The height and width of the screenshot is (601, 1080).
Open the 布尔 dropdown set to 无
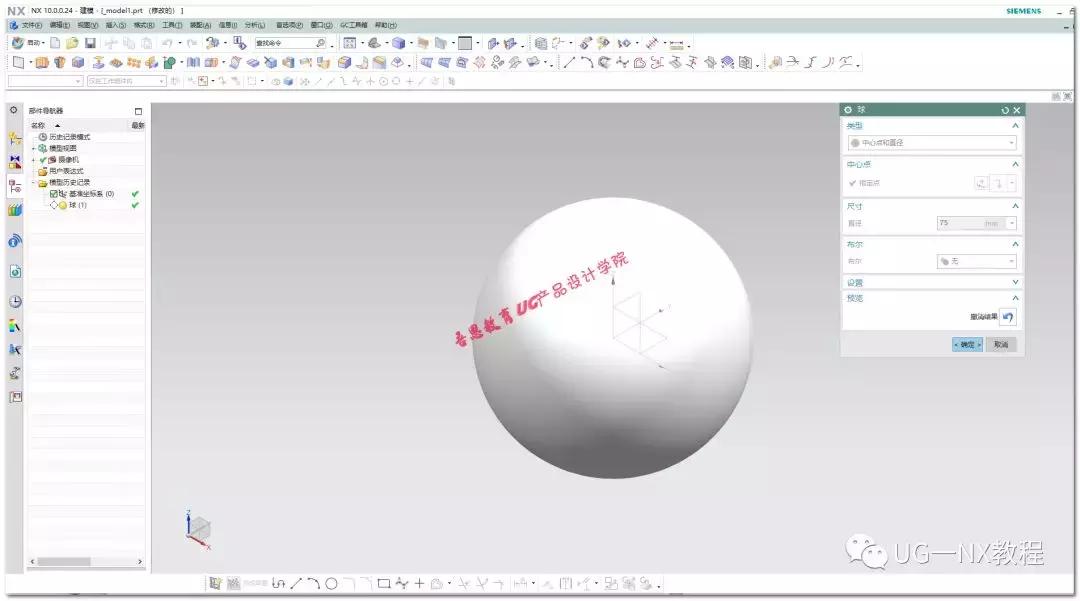click(975, 261)
